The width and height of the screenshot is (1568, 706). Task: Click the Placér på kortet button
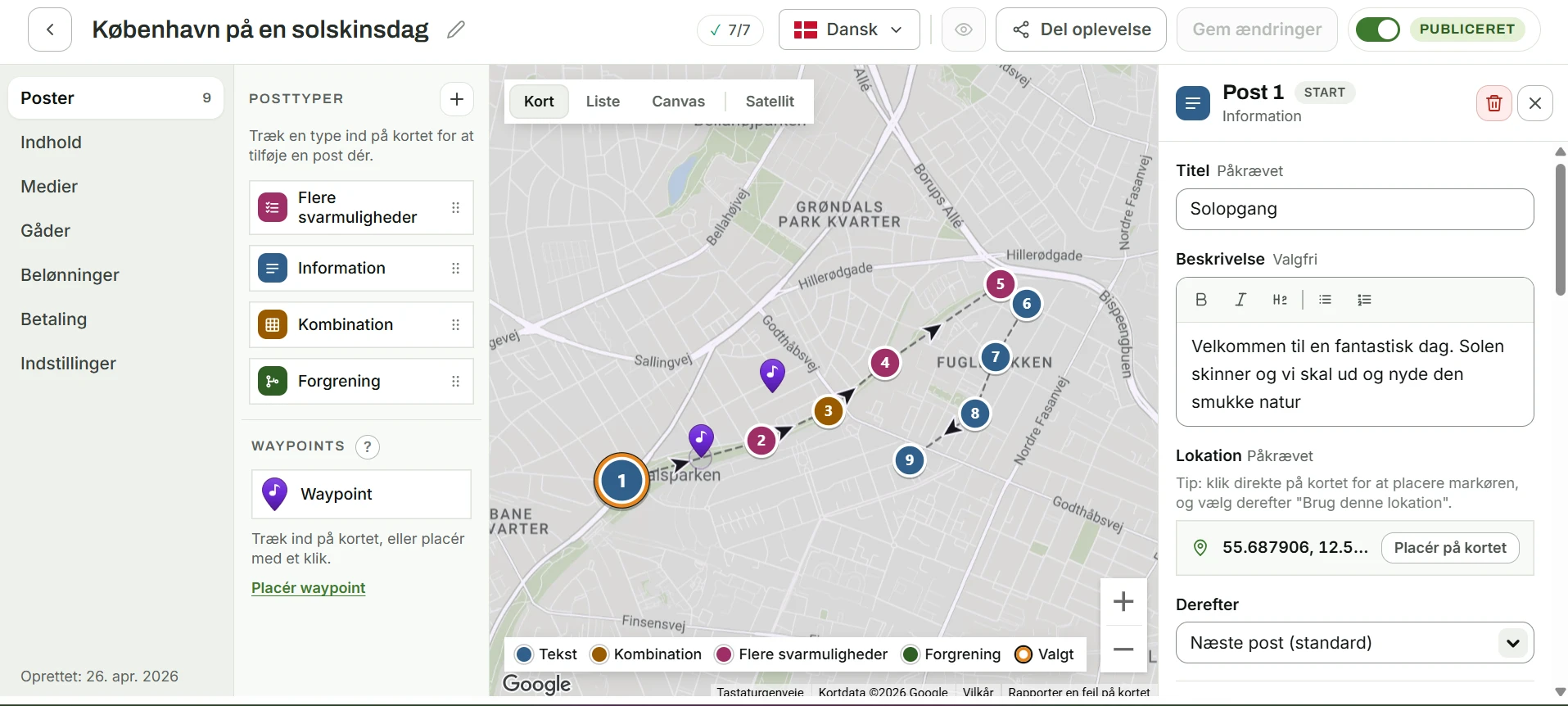coord(1450,548)
